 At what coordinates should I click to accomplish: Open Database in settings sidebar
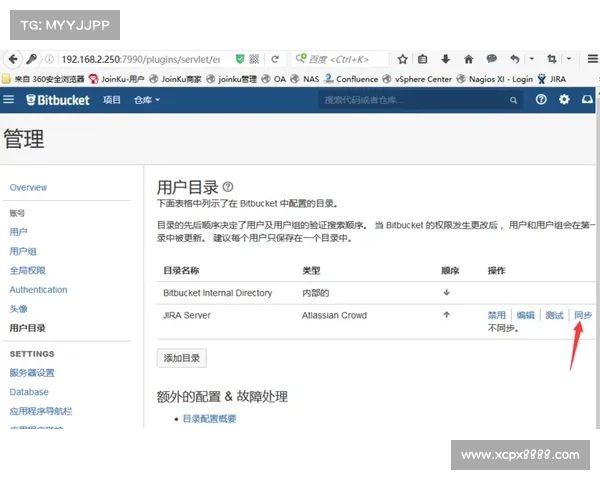29,392
